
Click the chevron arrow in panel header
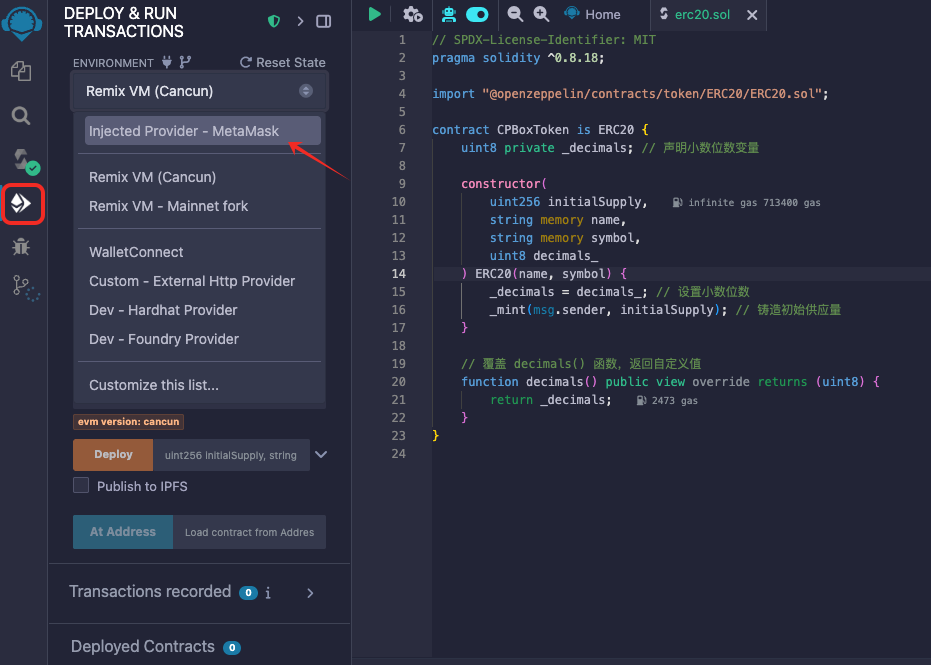tap(300, 21)
